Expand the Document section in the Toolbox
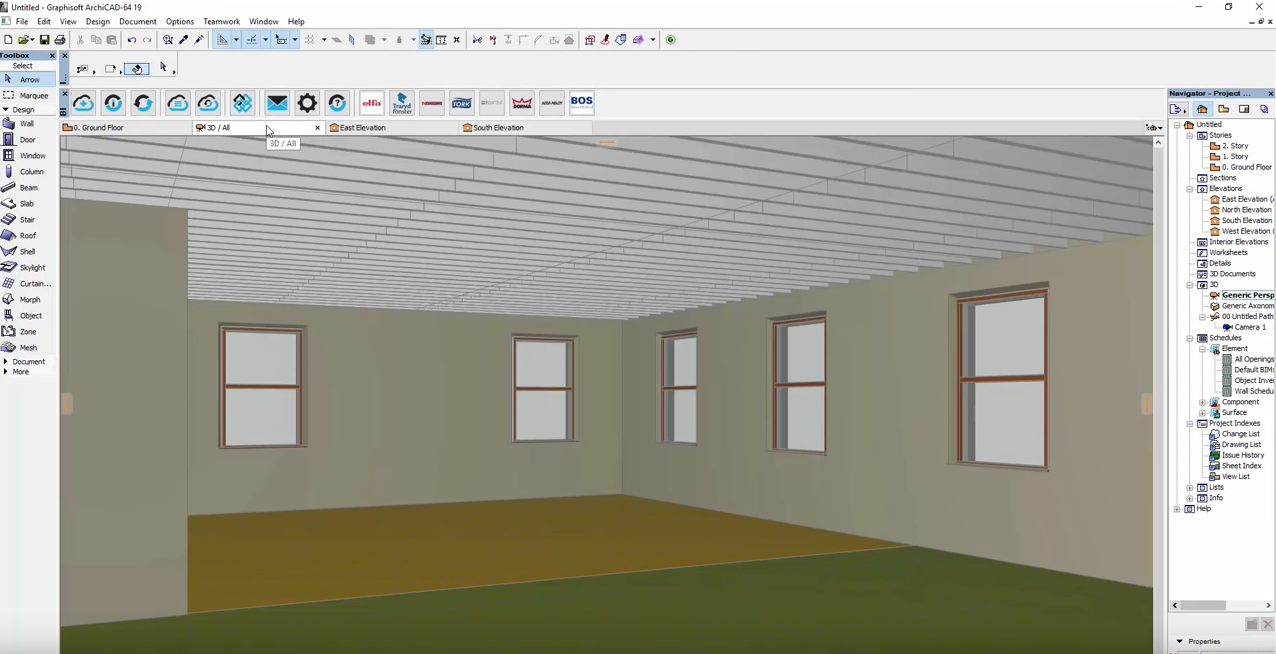Screen dimensions: 1276x654 pyautogui.click(x=7, y=361)
